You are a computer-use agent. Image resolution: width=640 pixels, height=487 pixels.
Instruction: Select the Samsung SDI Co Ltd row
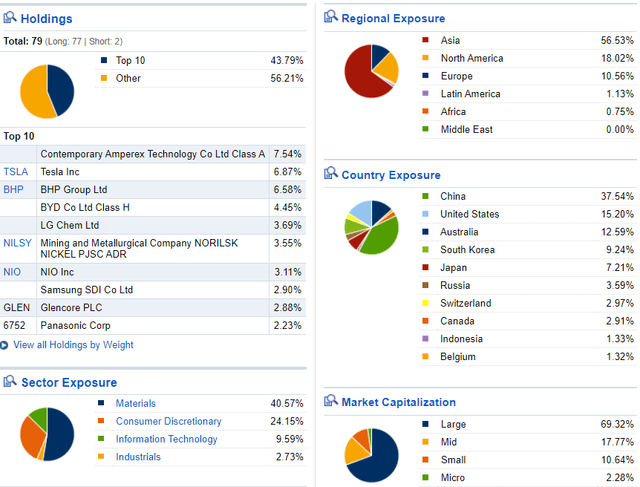point(153,290)
